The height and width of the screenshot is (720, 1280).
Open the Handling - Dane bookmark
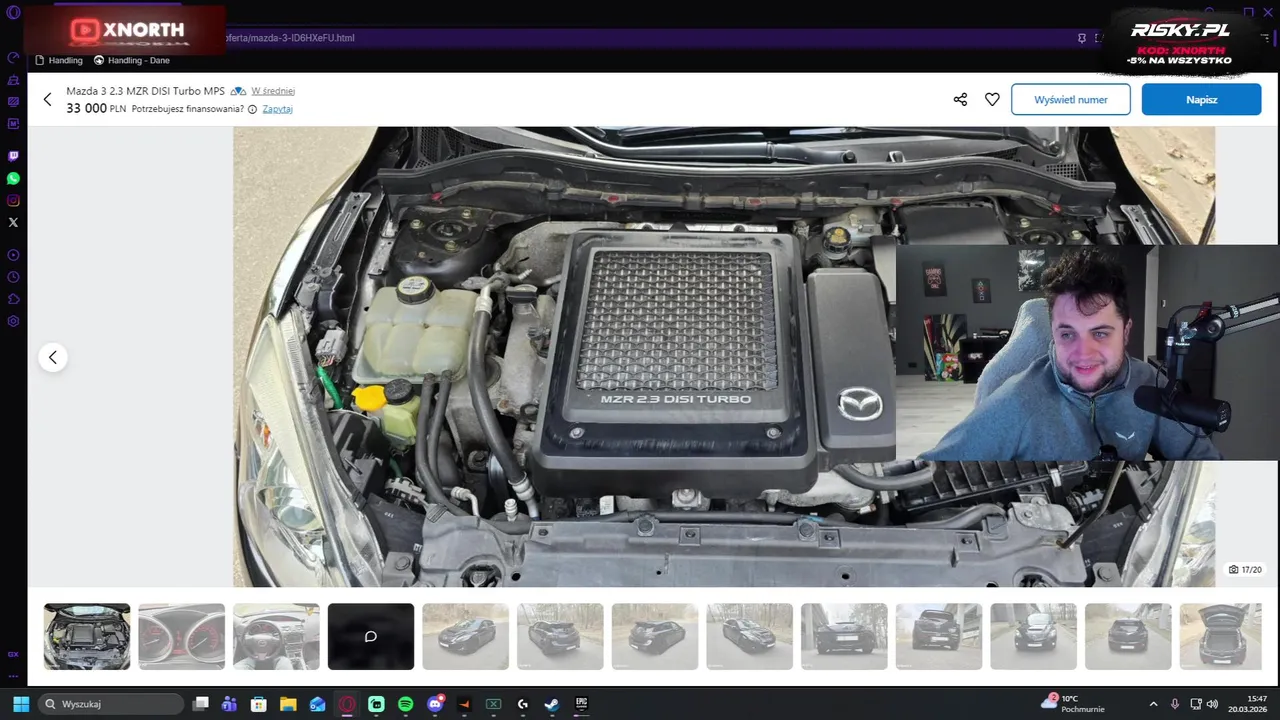[x=132, y=60]
